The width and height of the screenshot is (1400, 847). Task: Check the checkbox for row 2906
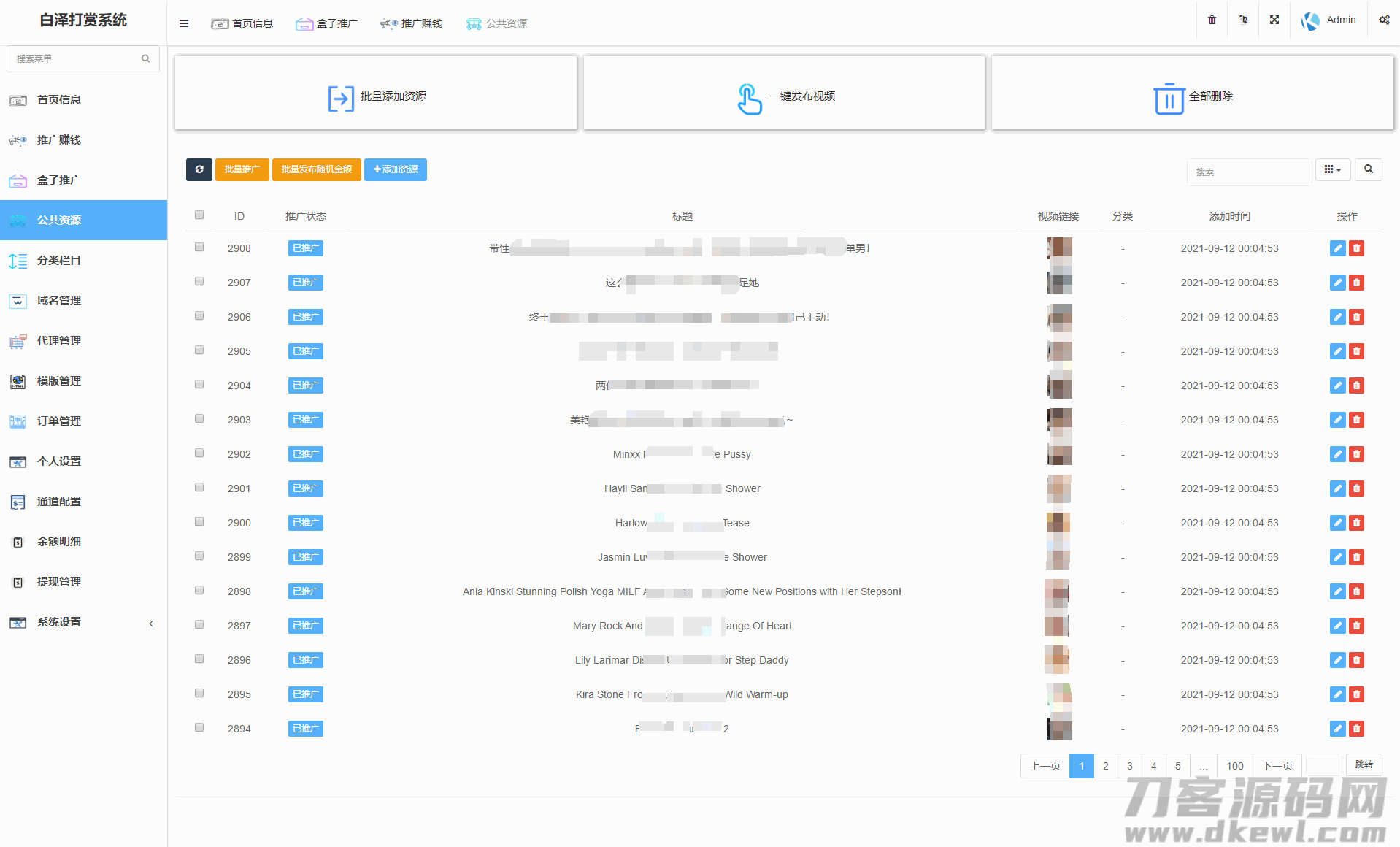click(x=199, y=316)
